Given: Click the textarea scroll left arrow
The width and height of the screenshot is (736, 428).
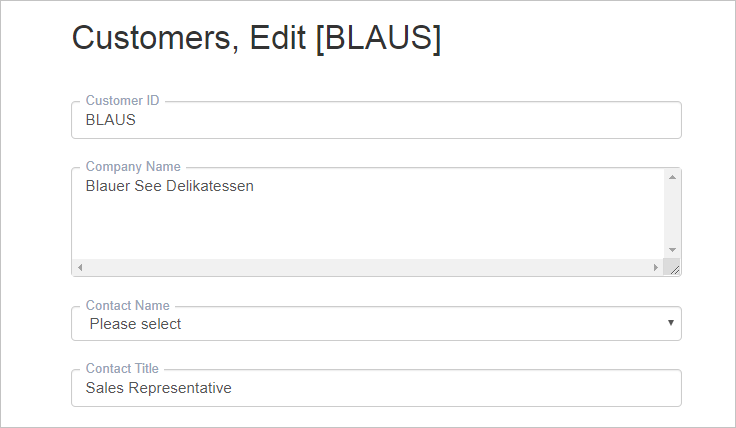Looking at the screenshot, I should [x=80, y=268].
